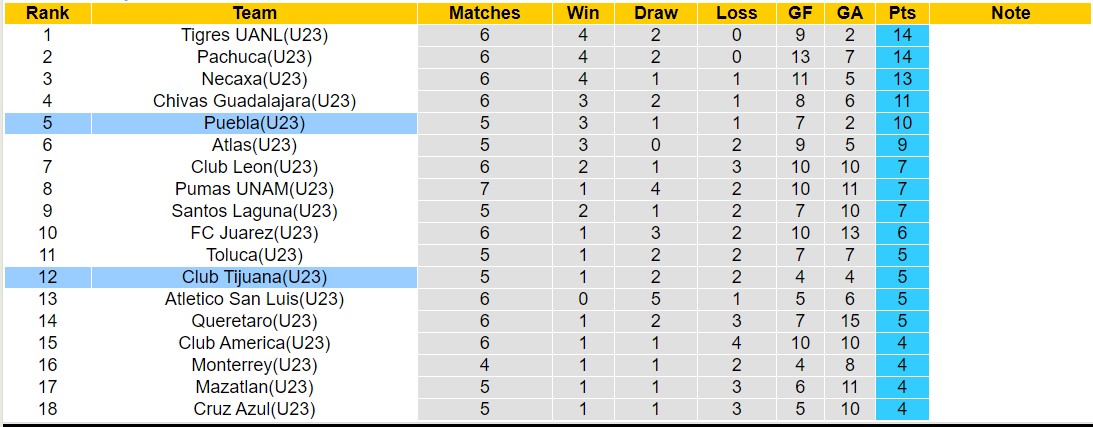
Task: Click the GF column header
Action: coord(800,13)
